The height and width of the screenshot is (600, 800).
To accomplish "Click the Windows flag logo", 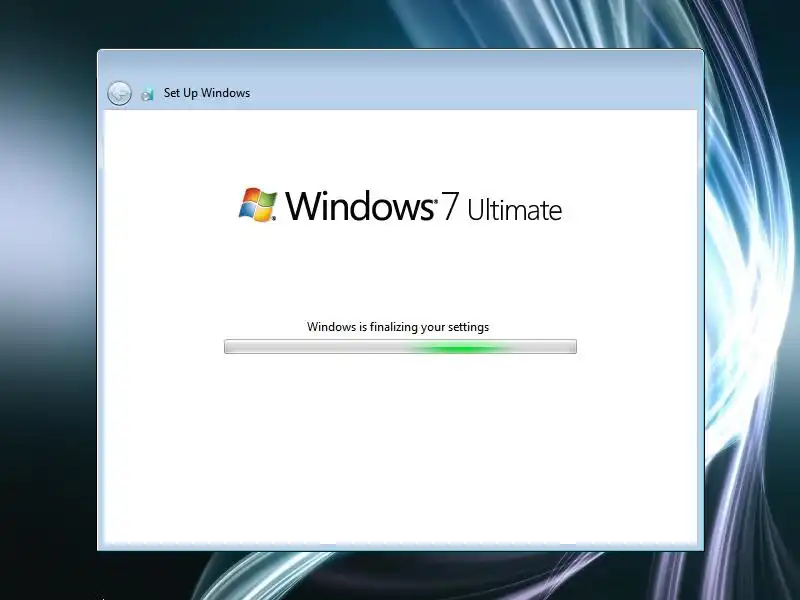I will 258,205.
